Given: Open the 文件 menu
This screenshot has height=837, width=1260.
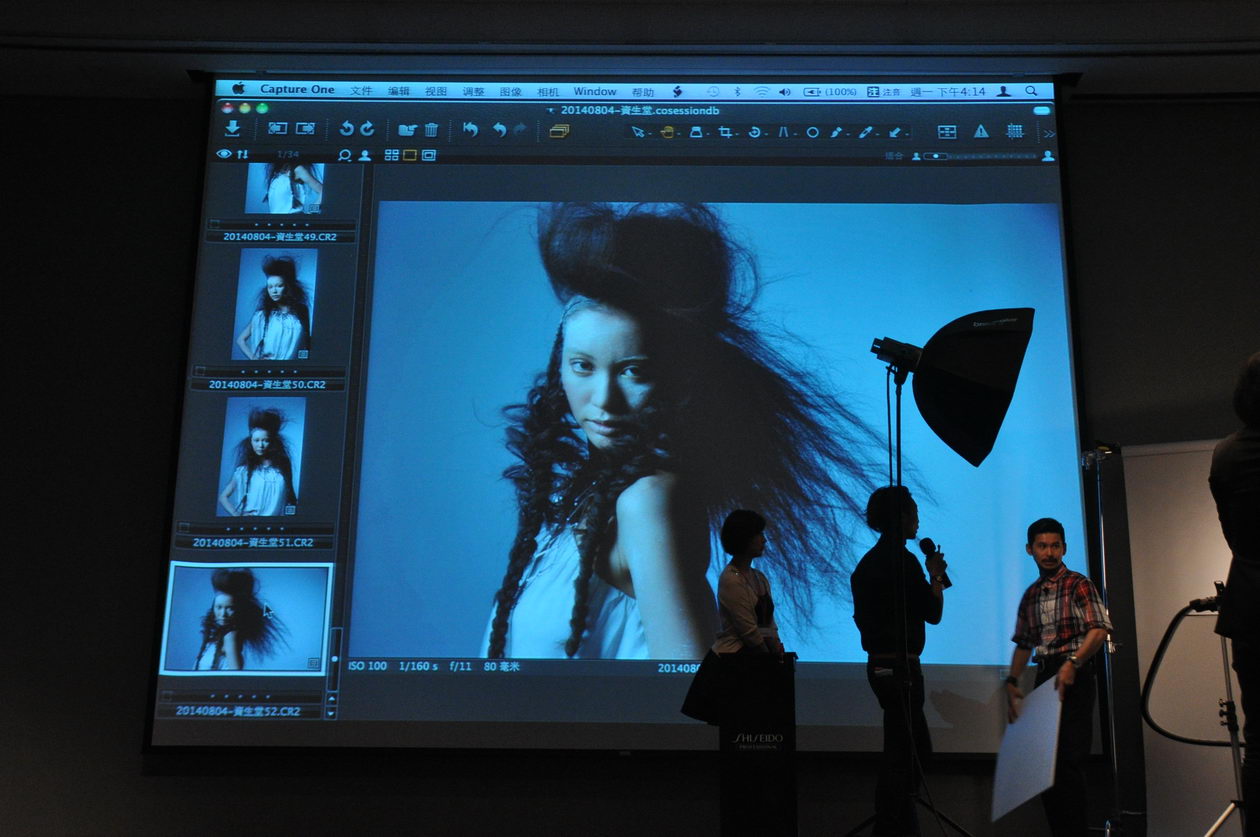Looking at the screenshot, I should (361, 91).
